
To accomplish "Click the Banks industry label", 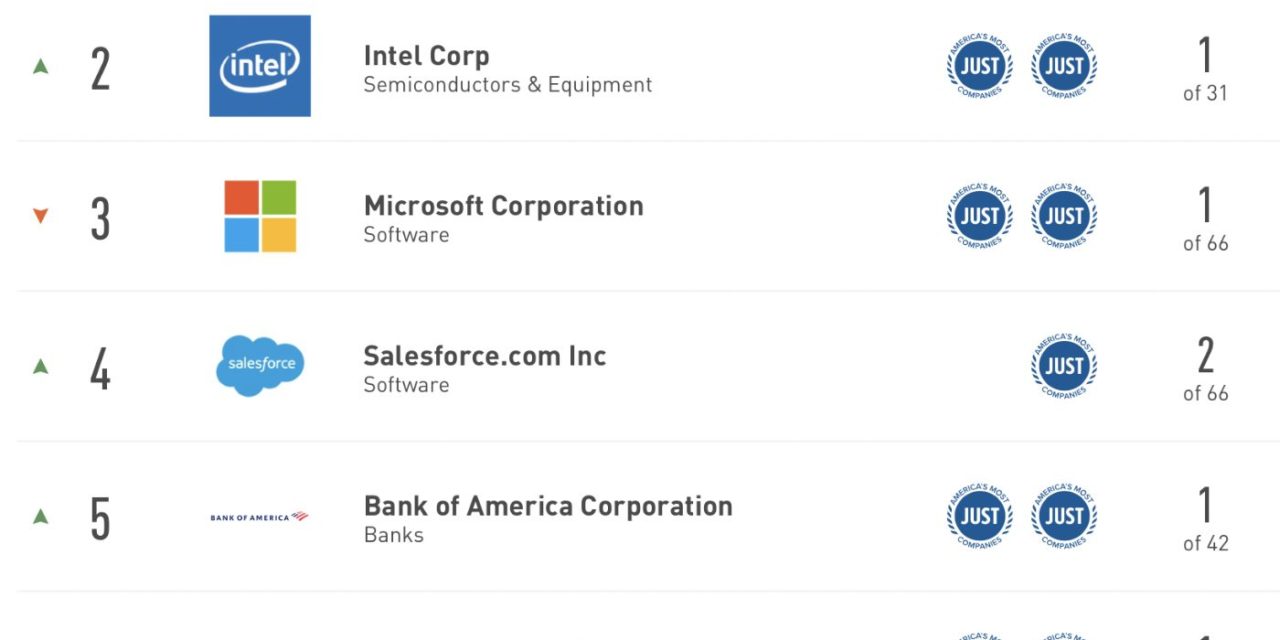I will click(x=393, y=535).
